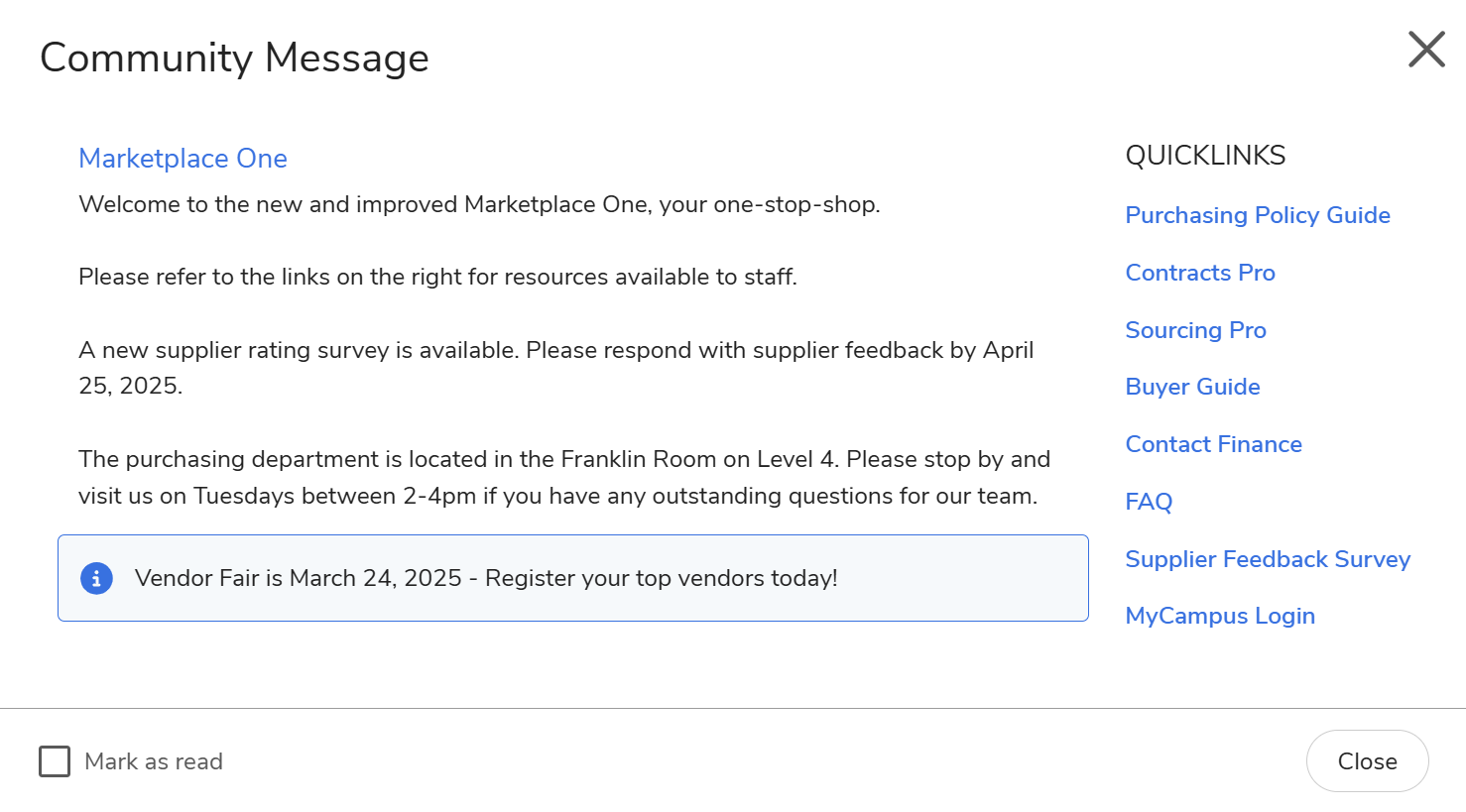Image resolution: width=1466 pixels, height=812 pixels.
Task: Open the FAQ quicklink
Action: click(x=1149, y=502)
